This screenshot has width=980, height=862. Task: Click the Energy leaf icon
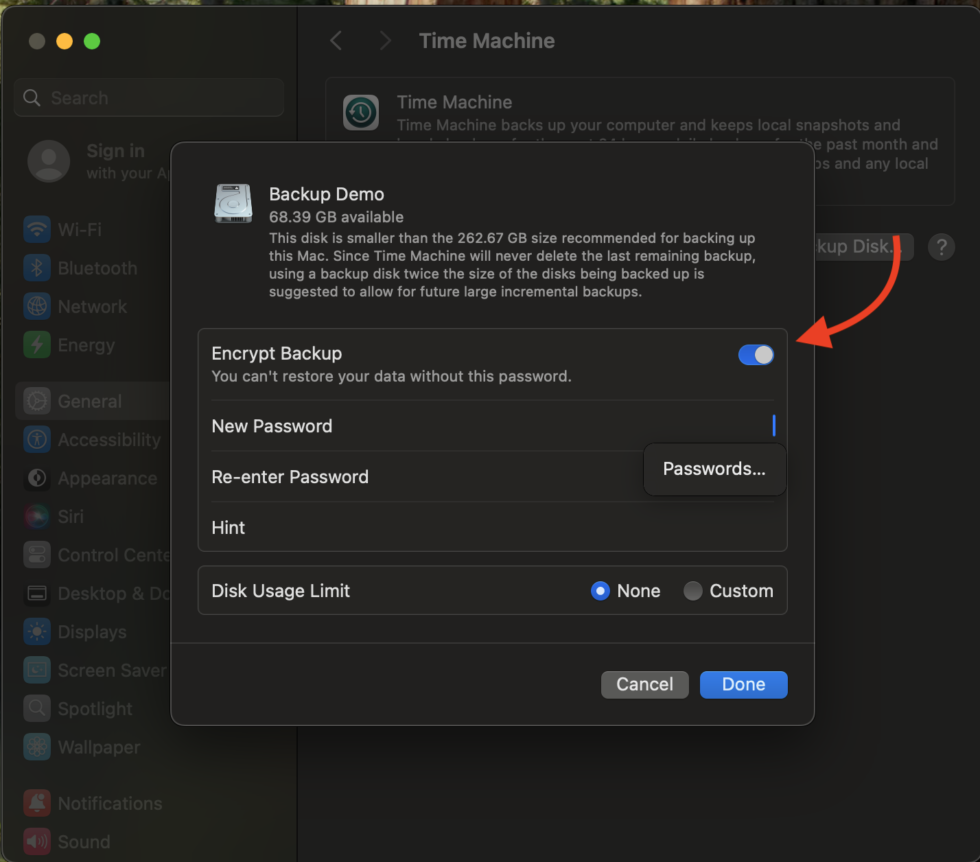(37, 345)
